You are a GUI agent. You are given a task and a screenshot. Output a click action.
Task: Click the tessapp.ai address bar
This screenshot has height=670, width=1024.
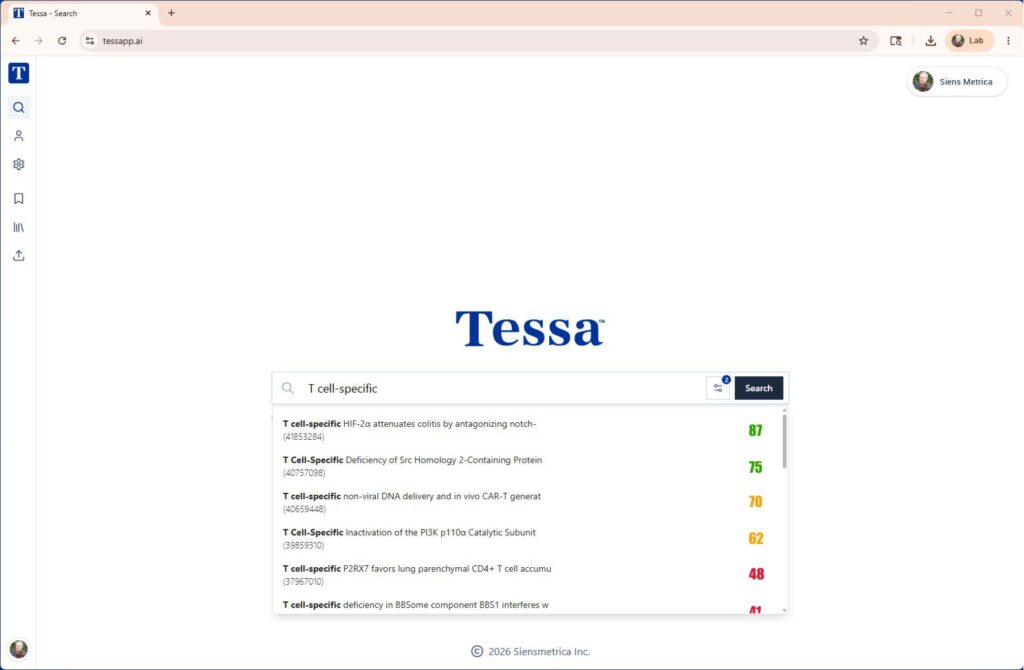pyautogui.click(x=477, y=40)
